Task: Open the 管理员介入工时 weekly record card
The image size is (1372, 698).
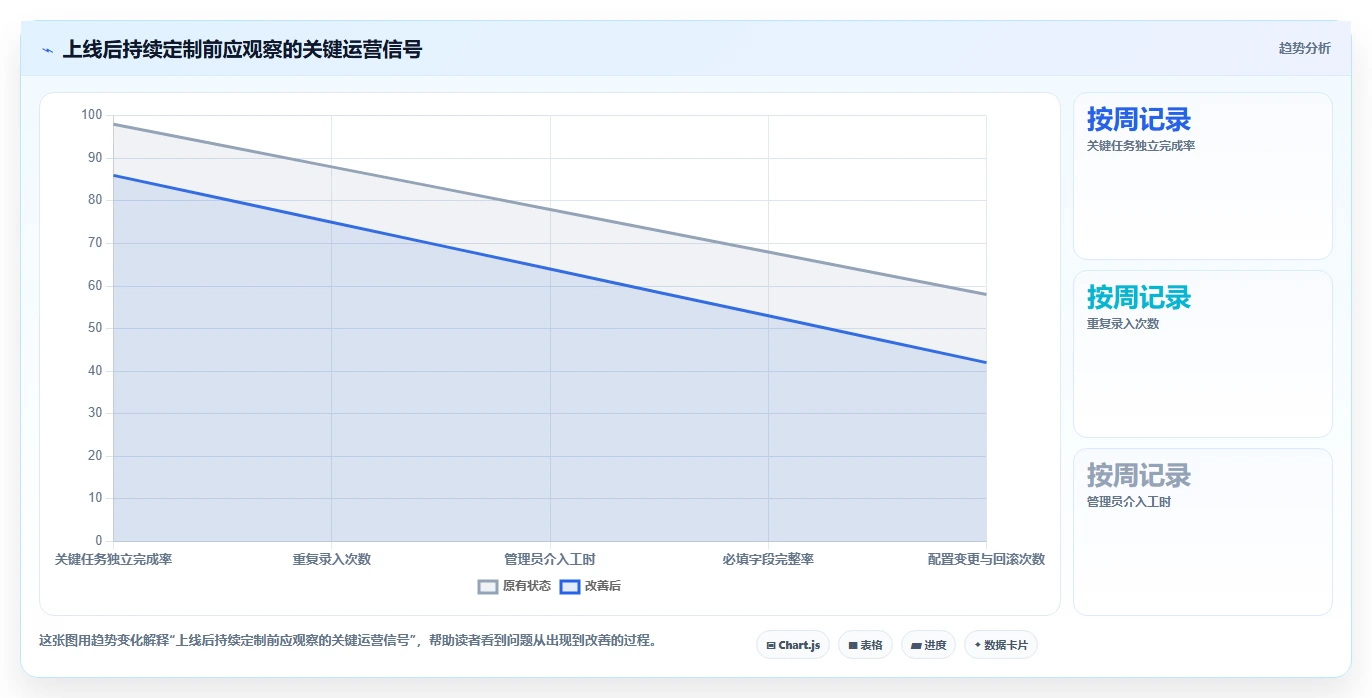Action: point(1203,532)
